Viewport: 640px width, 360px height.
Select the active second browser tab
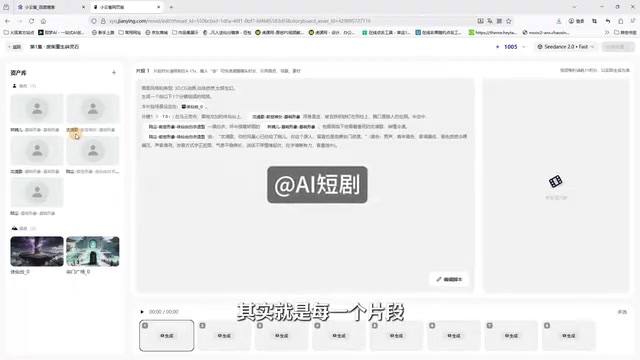(x=127, y=7)
